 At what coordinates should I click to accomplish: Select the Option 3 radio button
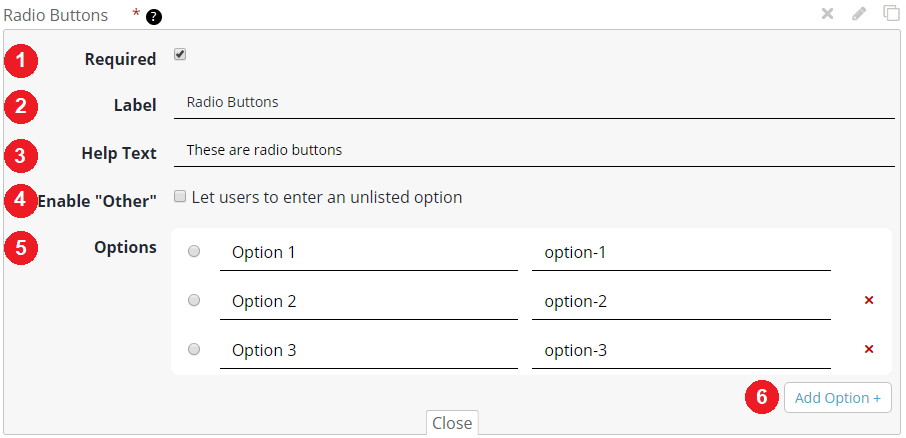[x=194, y=349]
